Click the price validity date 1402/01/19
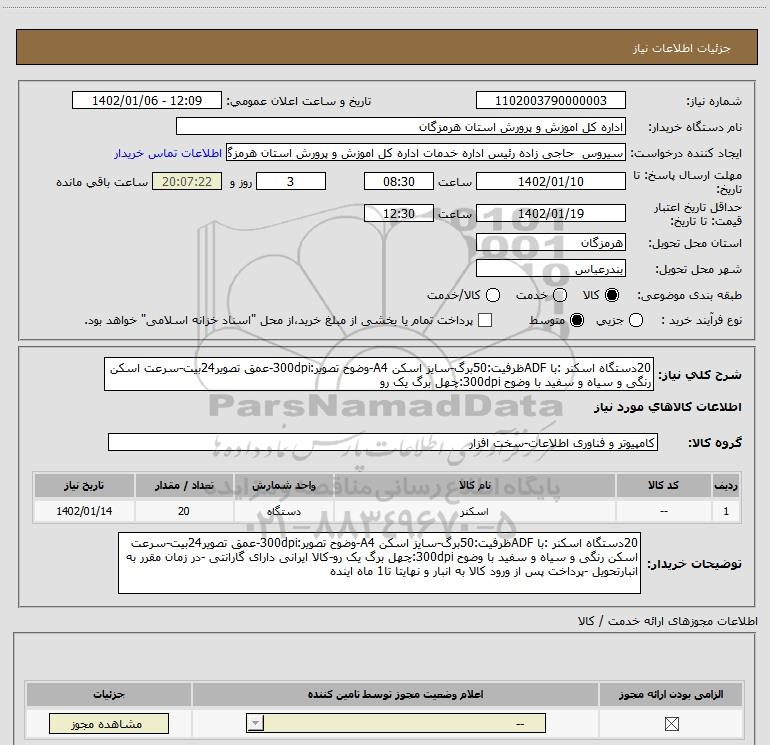Image resolution: width=770 pixels, height=745 pixels. 550,213
